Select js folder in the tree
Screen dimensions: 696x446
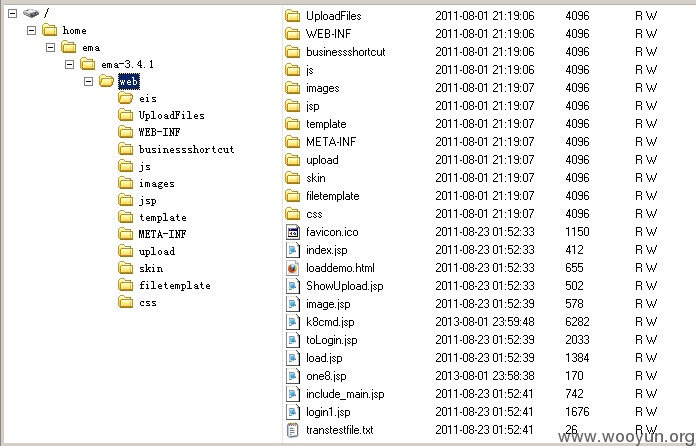145,166
